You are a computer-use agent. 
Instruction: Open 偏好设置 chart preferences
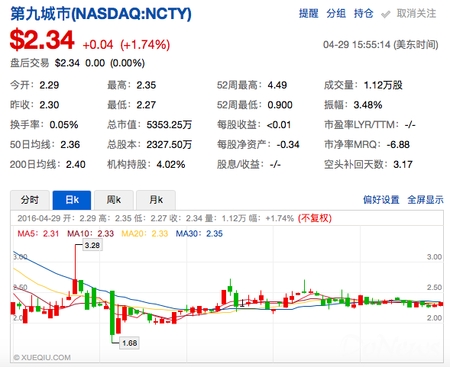381,200
